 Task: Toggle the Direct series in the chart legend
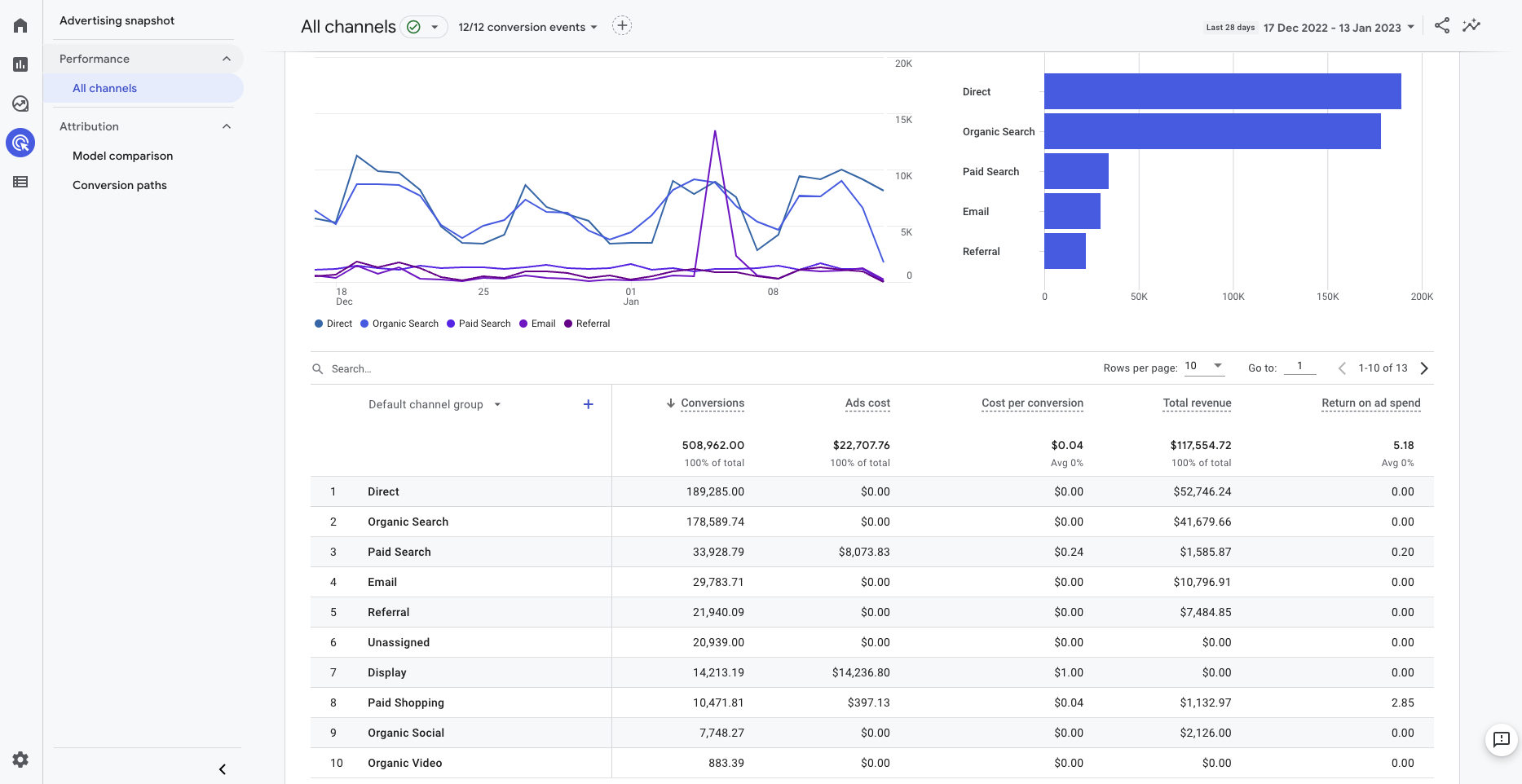click(333, 324)
